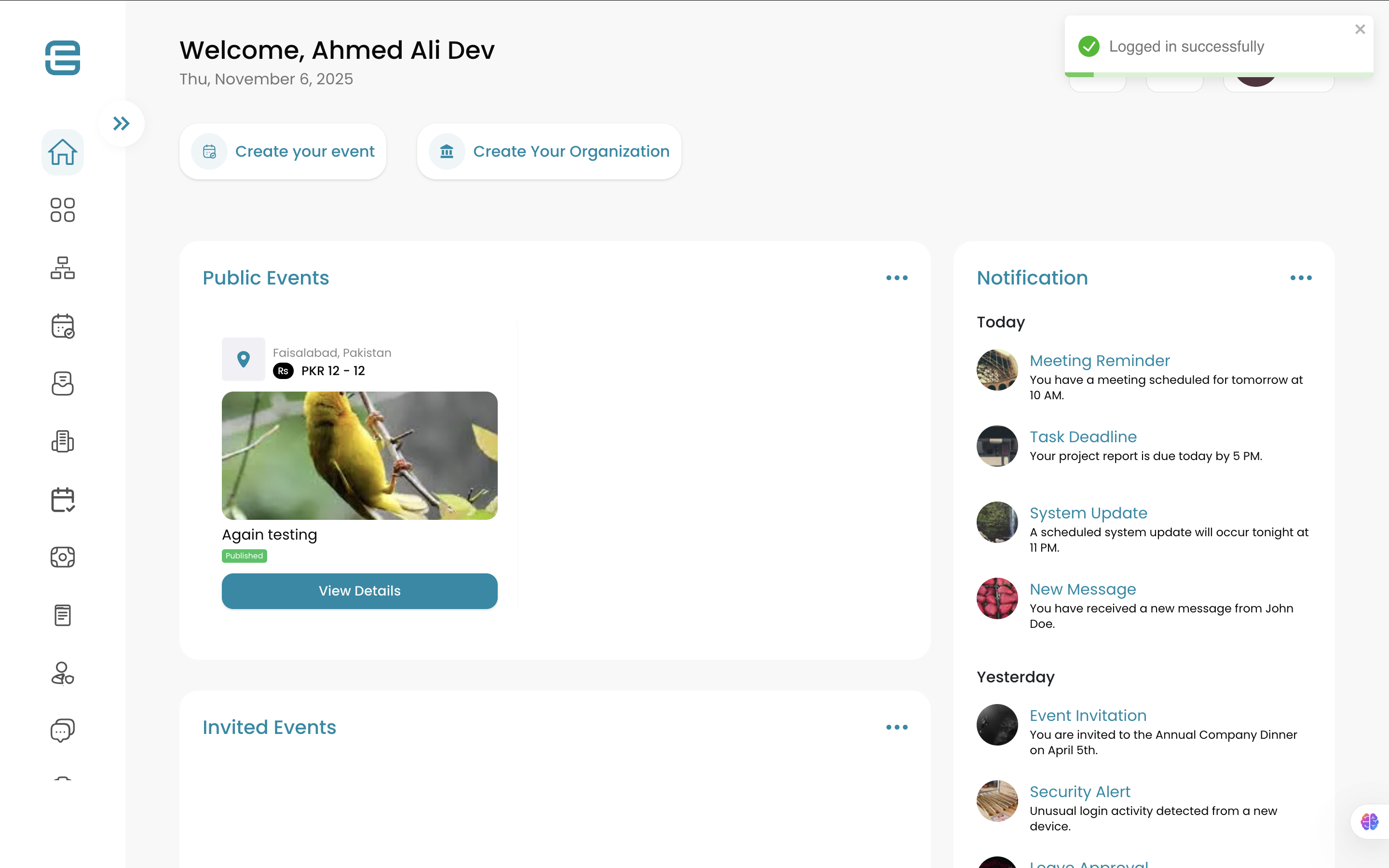Open the Invited Events three-dot menu
Screen dimensions: 1389x868
click(x=897, y=727)
